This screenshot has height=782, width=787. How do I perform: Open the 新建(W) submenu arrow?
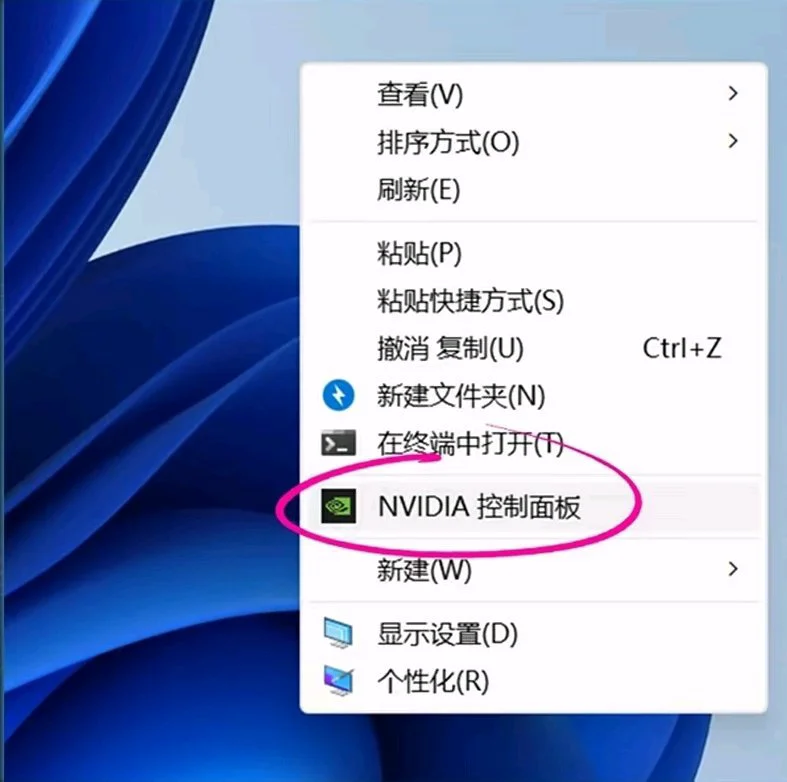(733, 569)
